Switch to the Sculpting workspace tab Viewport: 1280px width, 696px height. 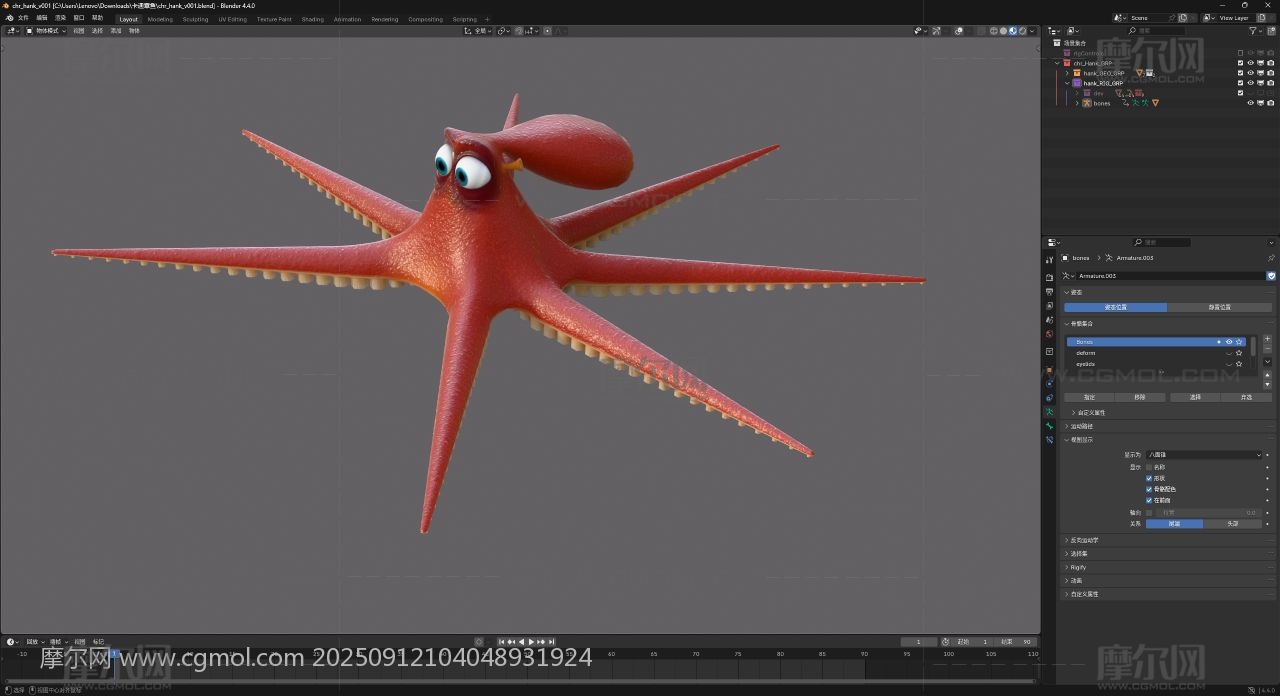pyautogui.click(x=196, y=19)
